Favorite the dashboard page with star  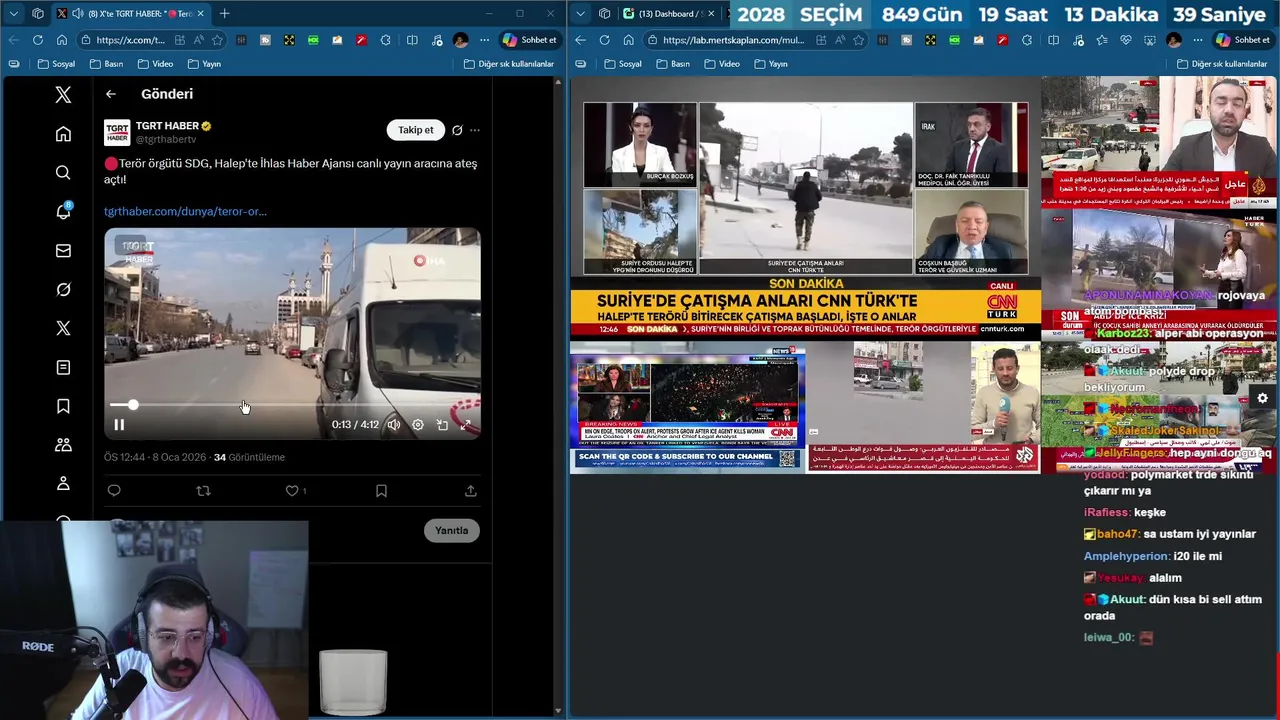click(860, 40)
